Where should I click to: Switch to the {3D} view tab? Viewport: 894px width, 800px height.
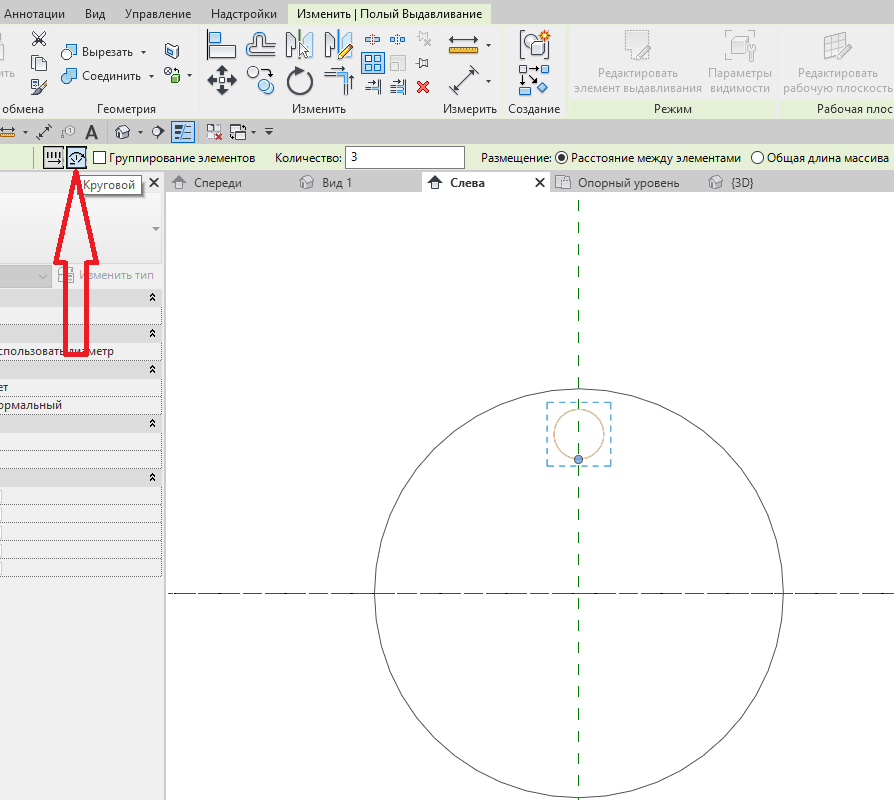tap(742, 183)
